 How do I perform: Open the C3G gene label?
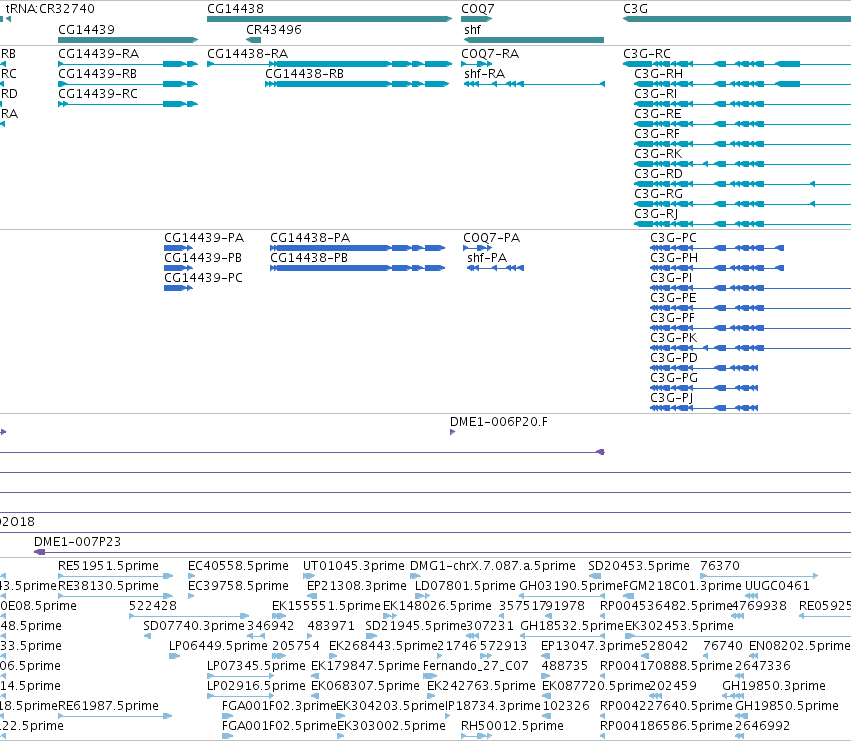click(636, 9)
